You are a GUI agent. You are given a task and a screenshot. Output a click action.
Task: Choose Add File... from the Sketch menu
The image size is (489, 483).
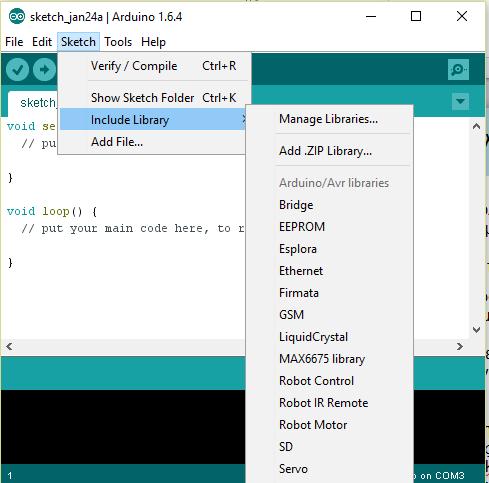coord(153,142)
